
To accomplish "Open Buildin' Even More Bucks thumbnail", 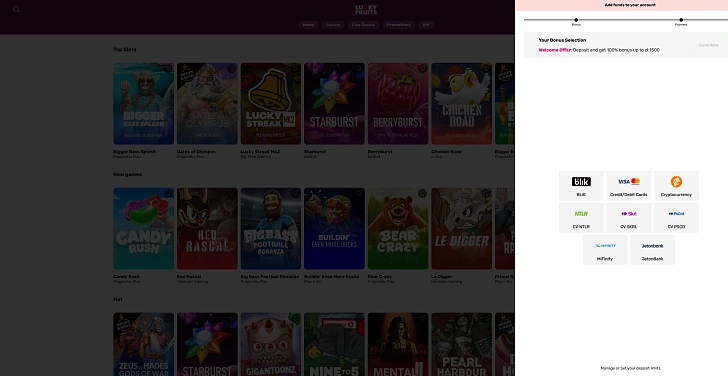I will coord(334,228).
